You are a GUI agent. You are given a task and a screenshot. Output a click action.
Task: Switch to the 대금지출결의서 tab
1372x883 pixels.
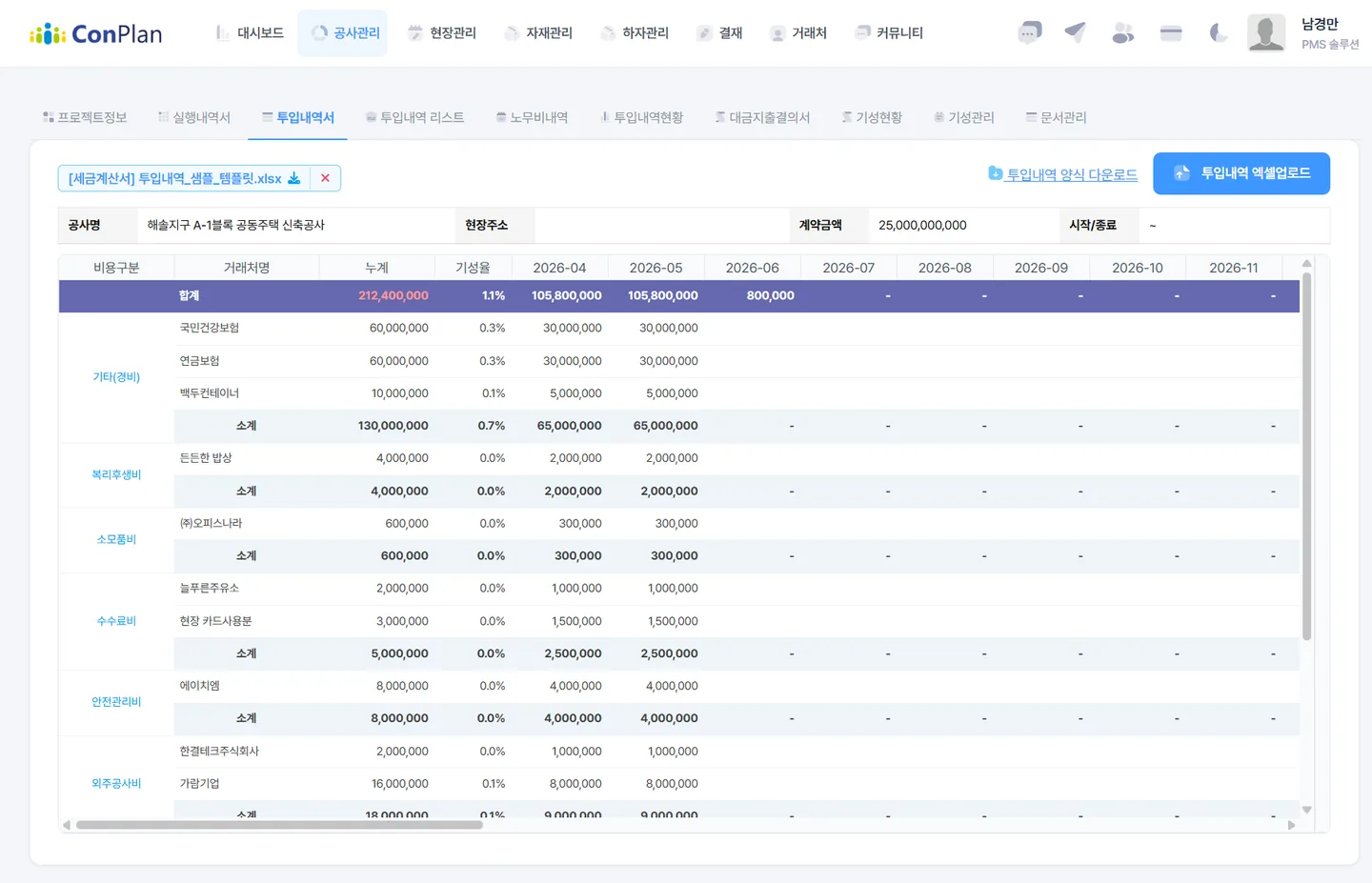click(x=762, y=117)
